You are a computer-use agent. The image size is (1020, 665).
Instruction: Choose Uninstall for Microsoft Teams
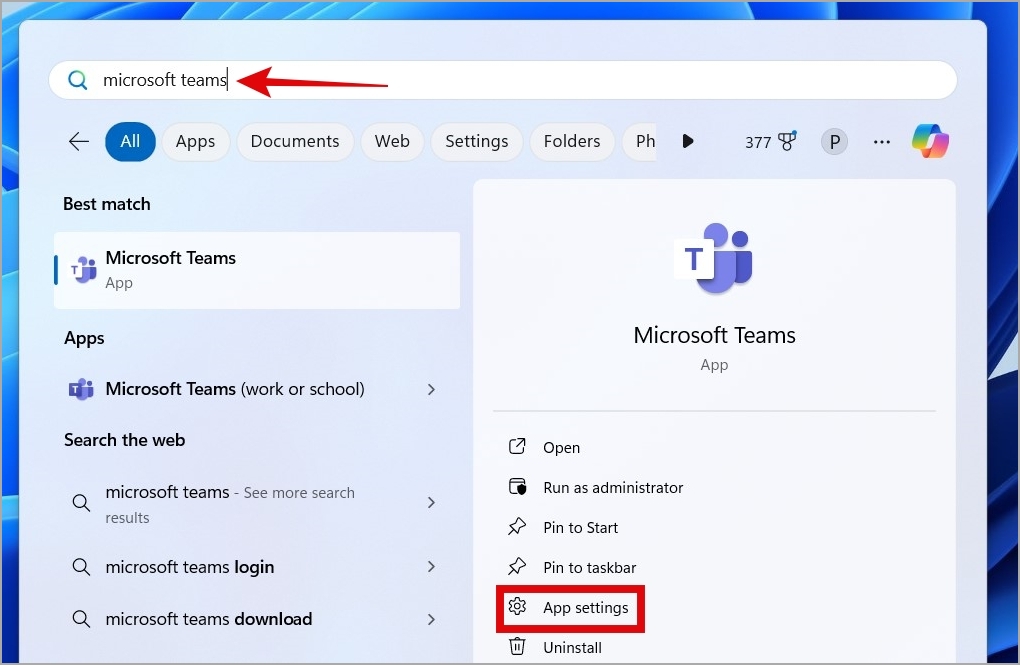(x=572, y=647)
